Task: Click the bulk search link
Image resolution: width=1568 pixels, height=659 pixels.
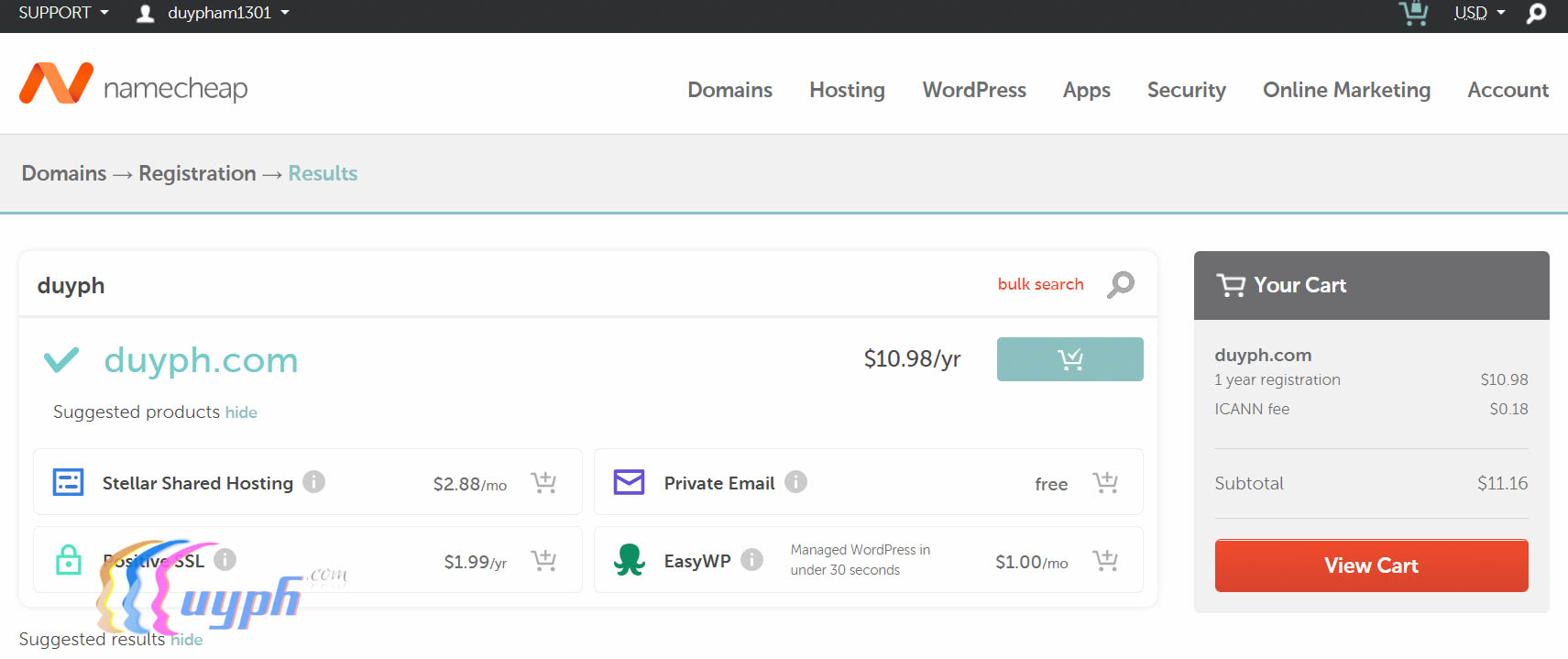Action: (x=1040, y=284)
